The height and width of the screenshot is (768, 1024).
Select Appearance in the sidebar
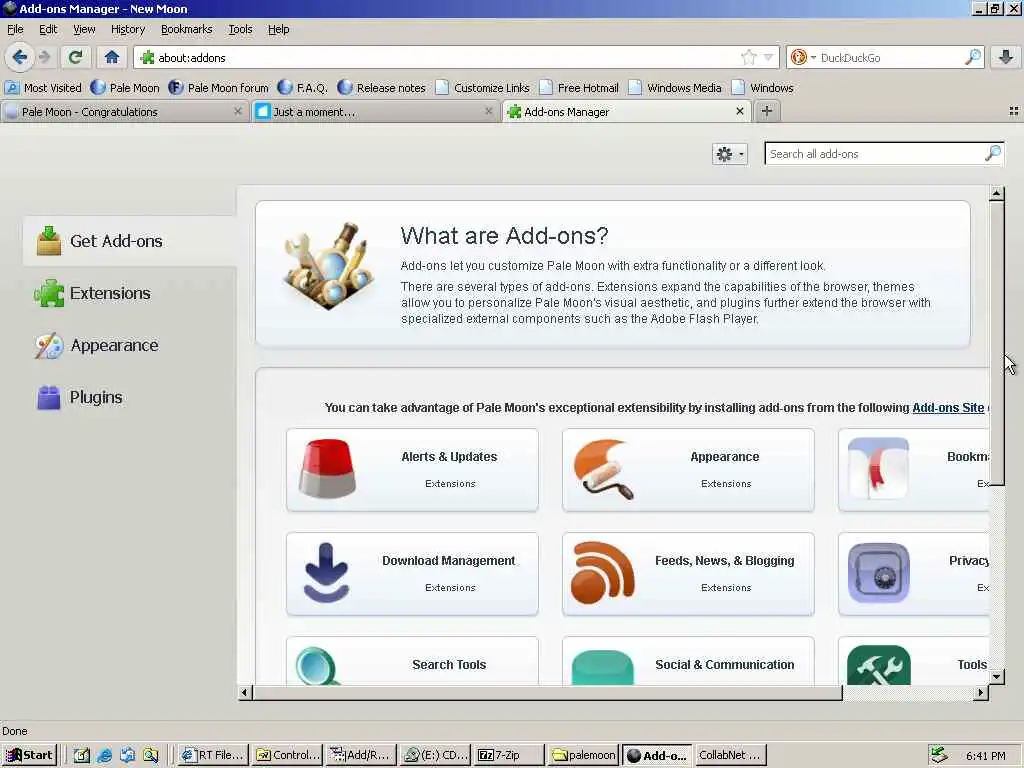click(130, 345)
